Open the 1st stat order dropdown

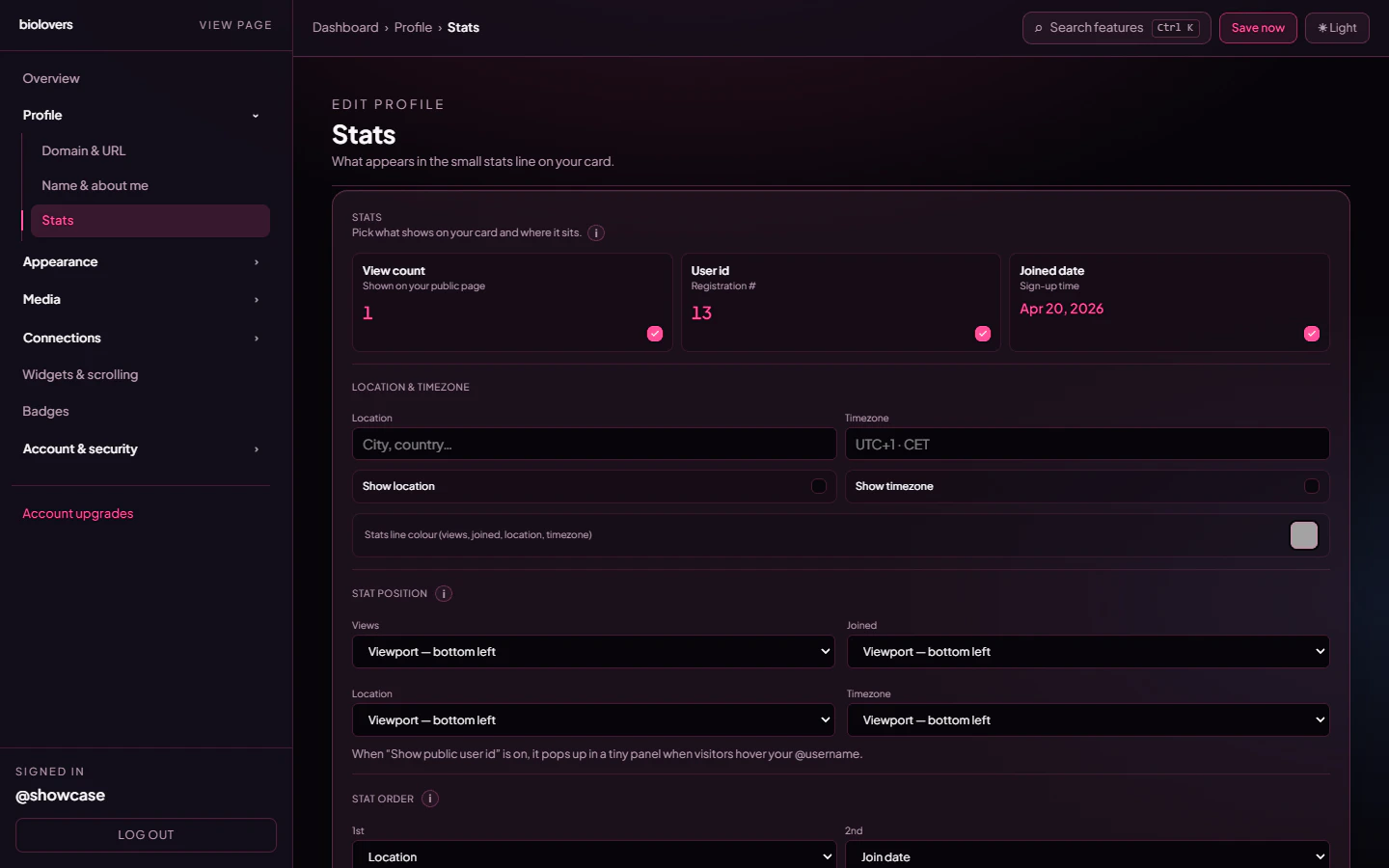[593, 856]
